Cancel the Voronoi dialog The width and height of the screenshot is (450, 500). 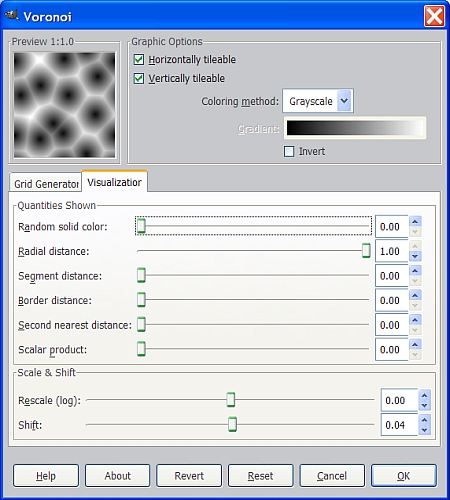pyautogui.click(x=332, y=476)
